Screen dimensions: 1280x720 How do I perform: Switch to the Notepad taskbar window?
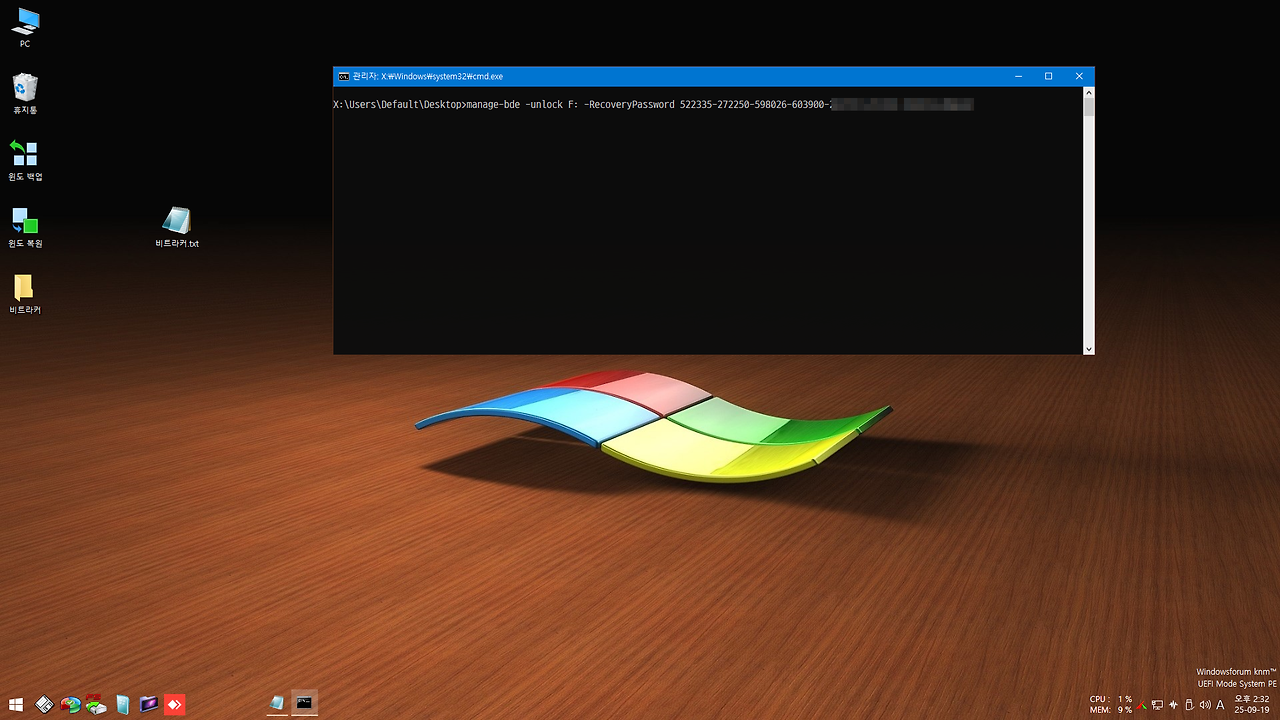(277, 703)
